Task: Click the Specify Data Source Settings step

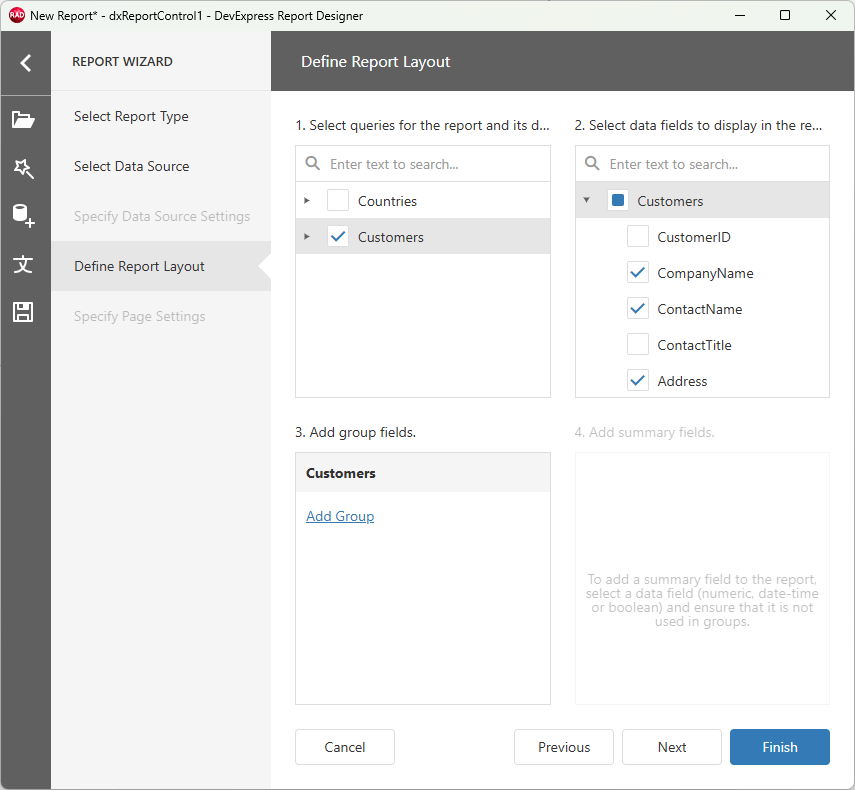Action: pos(162,216)
